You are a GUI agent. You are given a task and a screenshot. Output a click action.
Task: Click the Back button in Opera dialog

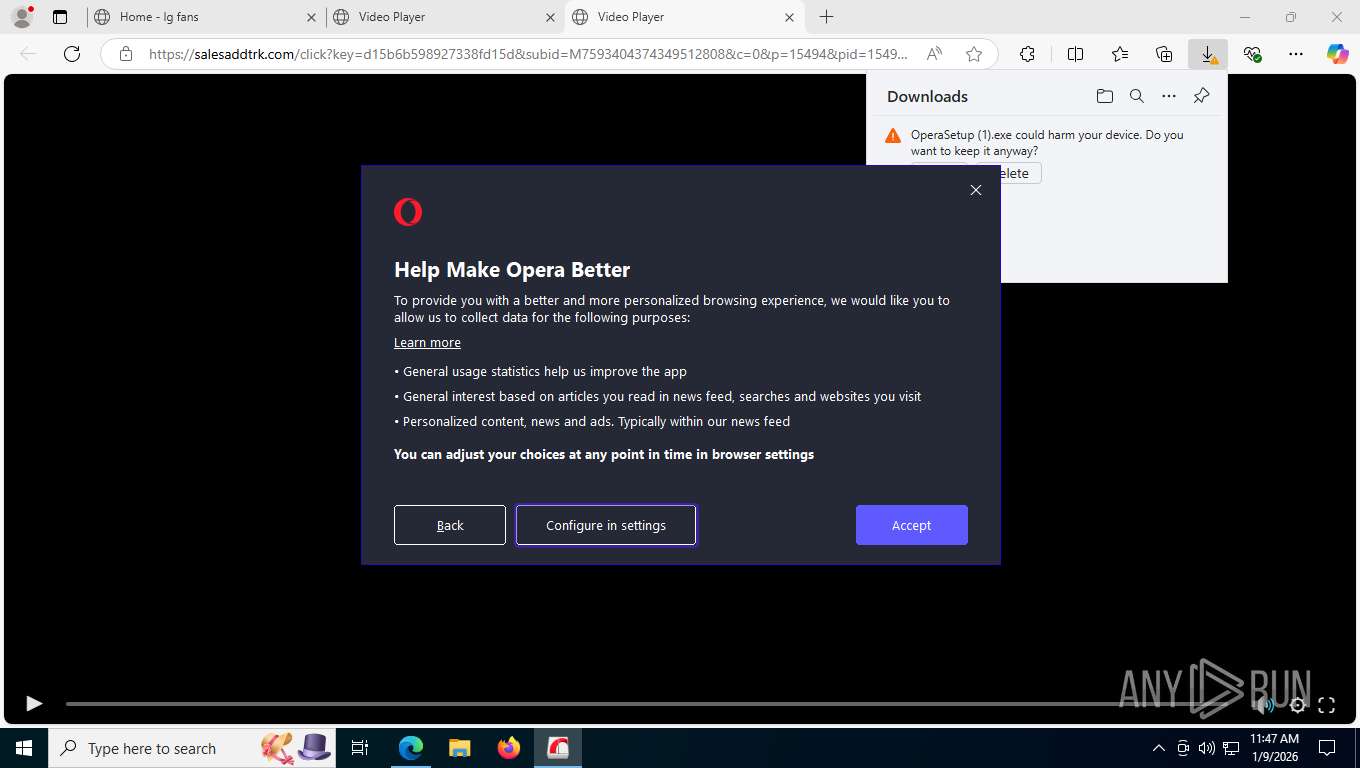pyautogui.click(x=450, y=525)
